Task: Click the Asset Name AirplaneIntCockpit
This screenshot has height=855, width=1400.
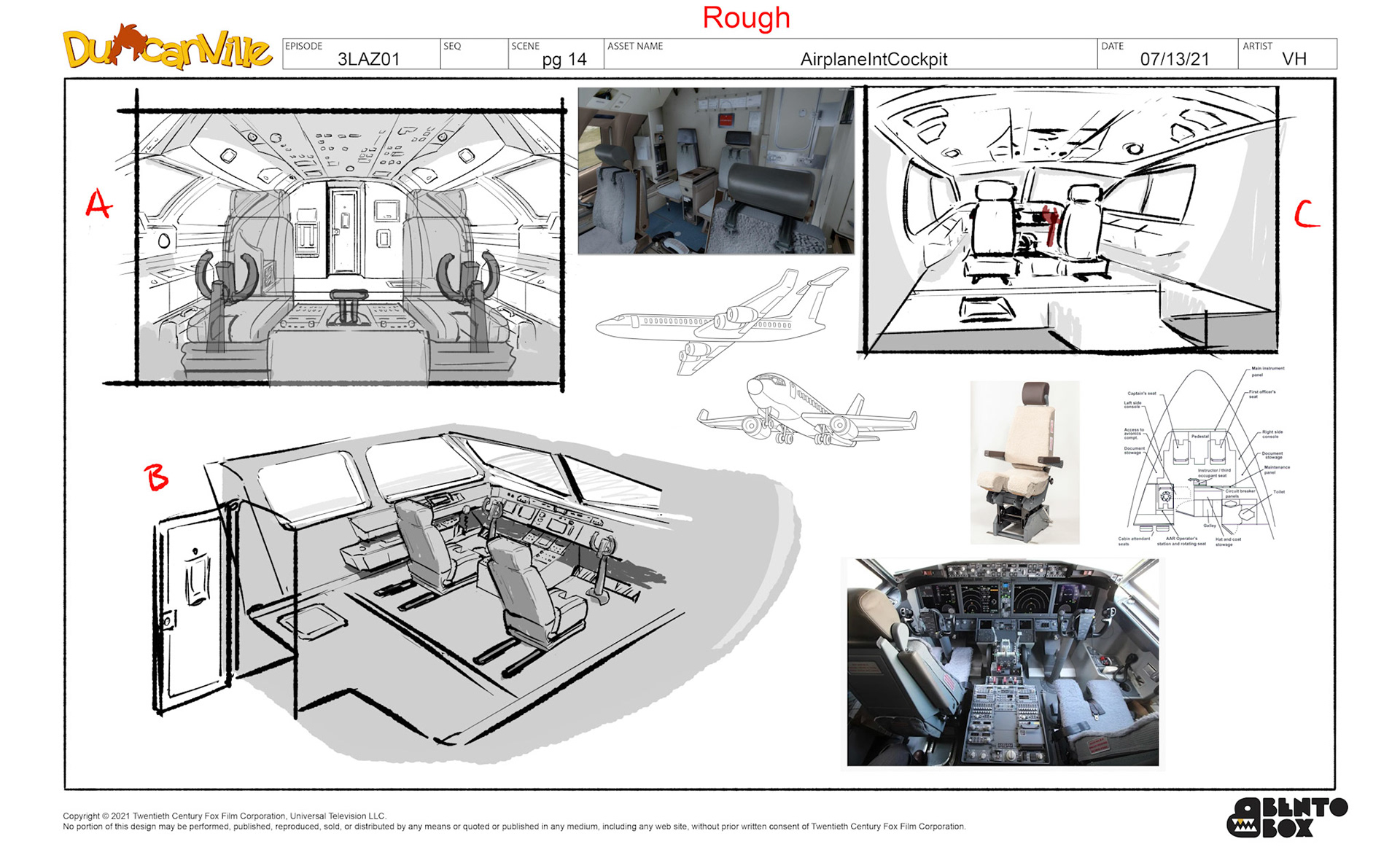Action: pos(873,59)
